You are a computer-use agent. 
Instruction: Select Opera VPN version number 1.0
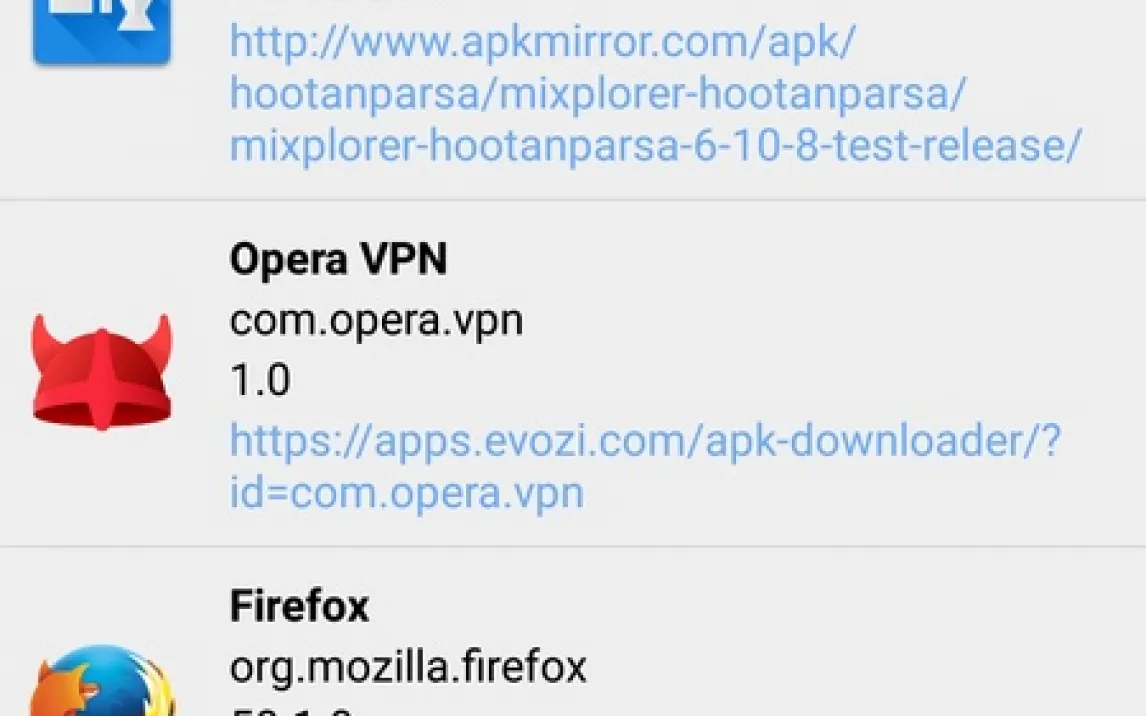260,380
